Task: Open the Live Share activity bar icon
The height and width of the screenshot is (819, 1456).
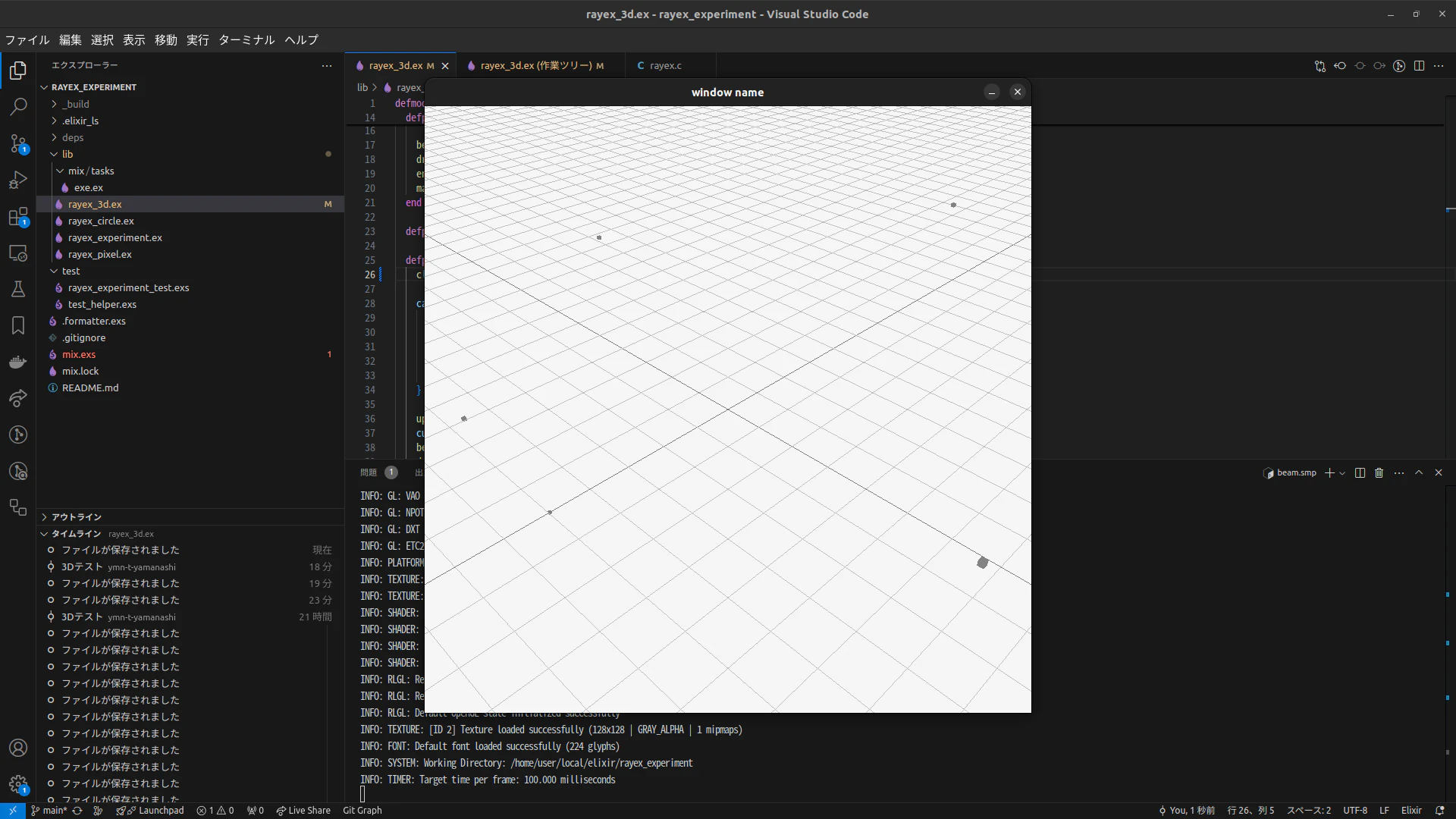Action: click(18, 398)
